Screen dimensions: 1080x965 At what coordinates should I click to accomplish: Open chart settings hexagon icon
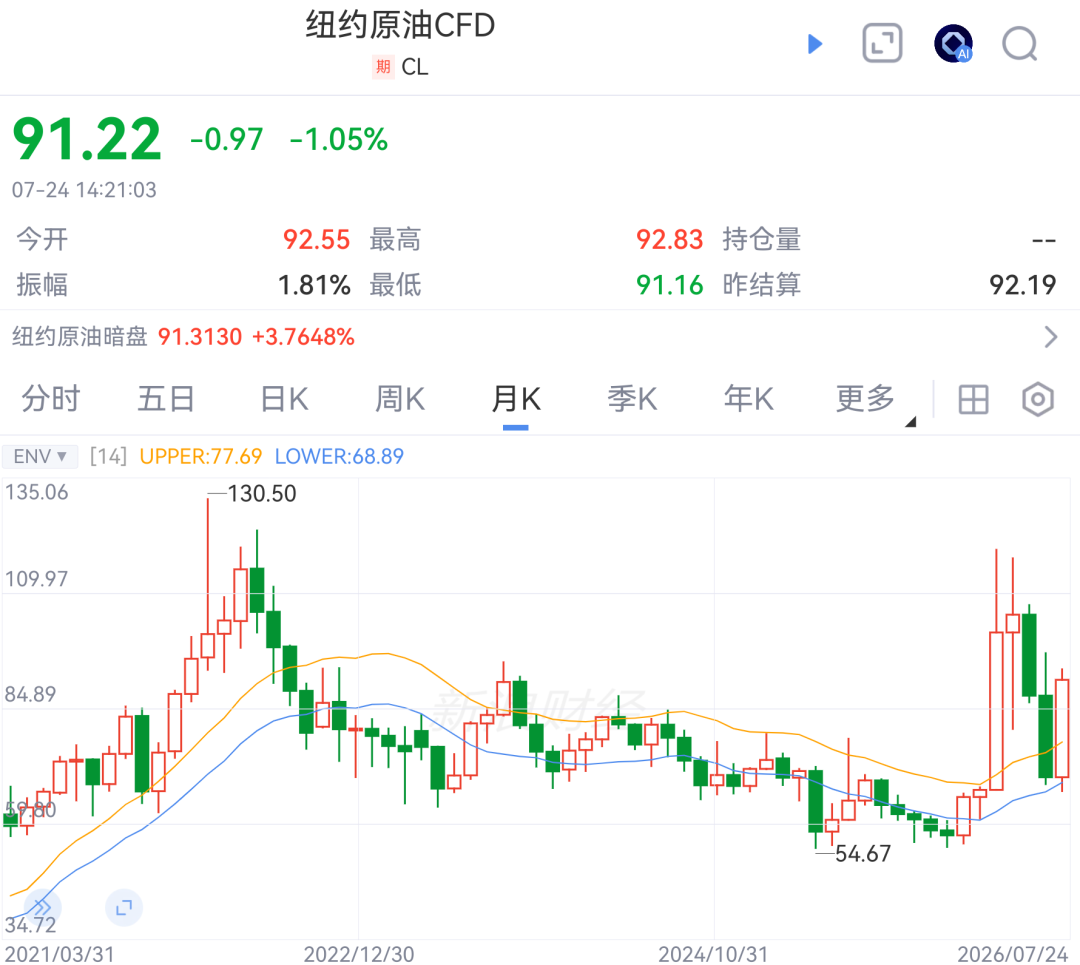click(1038, 400)
